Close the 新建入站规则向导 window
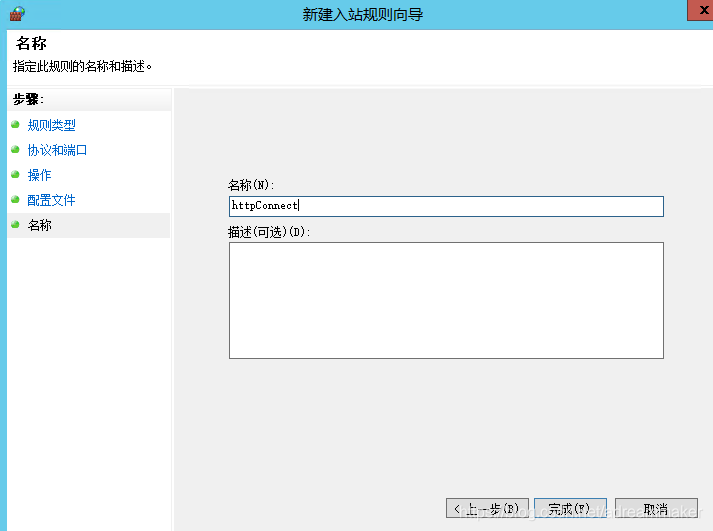713x531 pixels. point(701,10)
